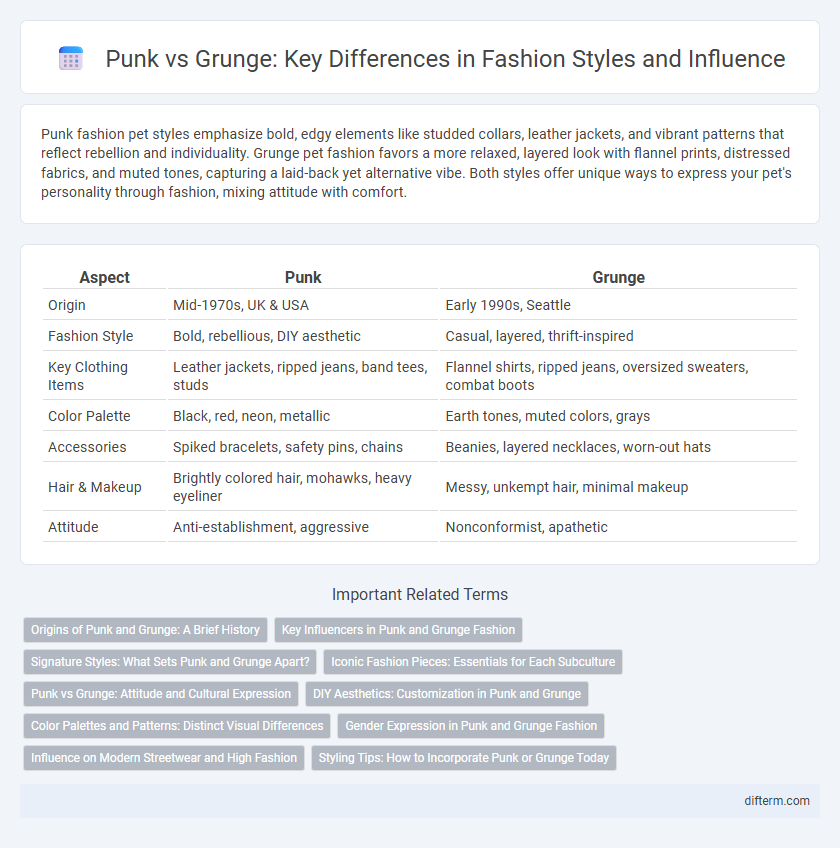Select the Flannel shirts, ripped jeans cell

(x=618, y=376)
